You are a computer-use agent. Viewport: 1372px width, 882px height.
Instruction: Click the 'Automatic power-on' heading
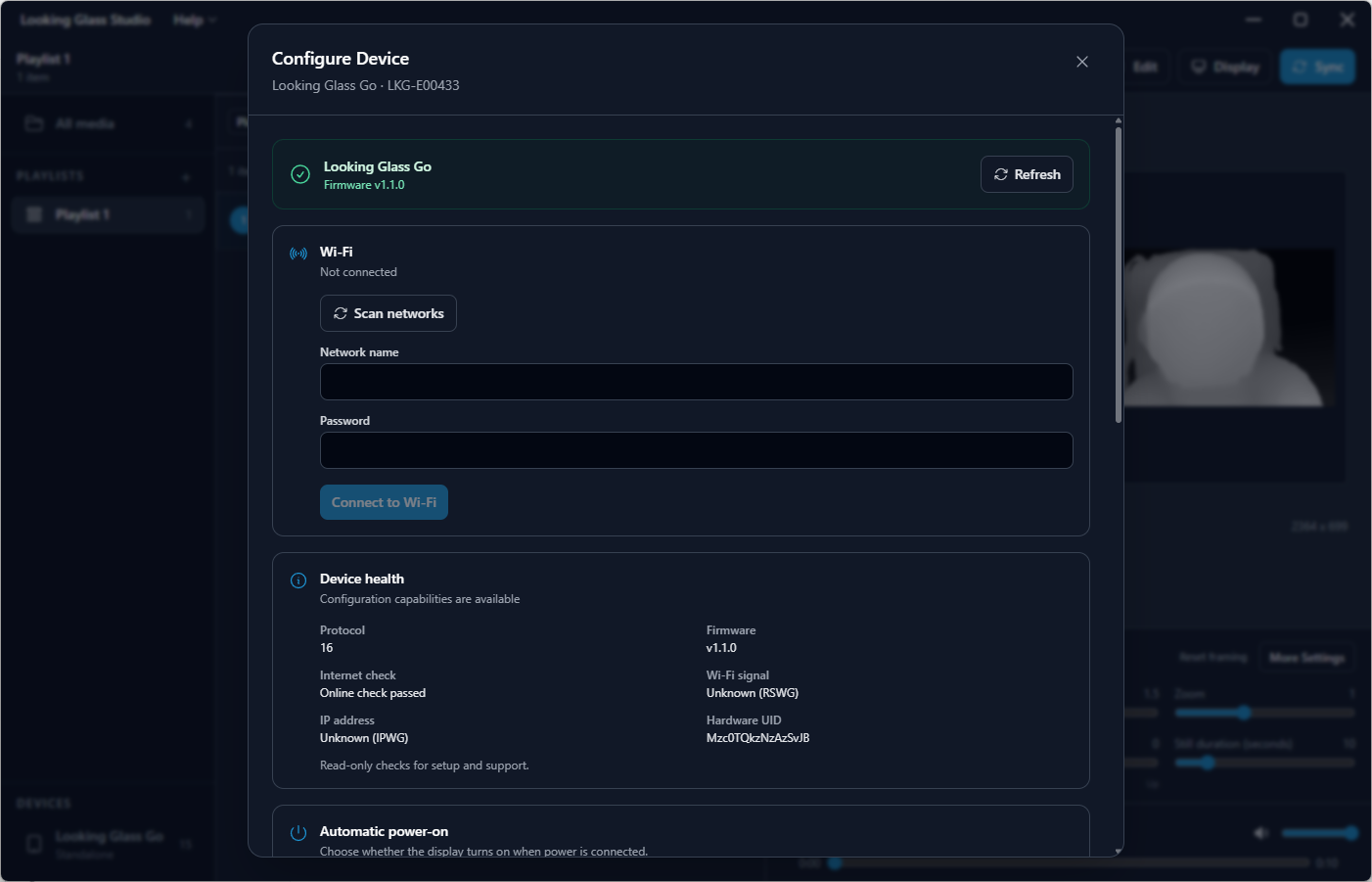384,831
